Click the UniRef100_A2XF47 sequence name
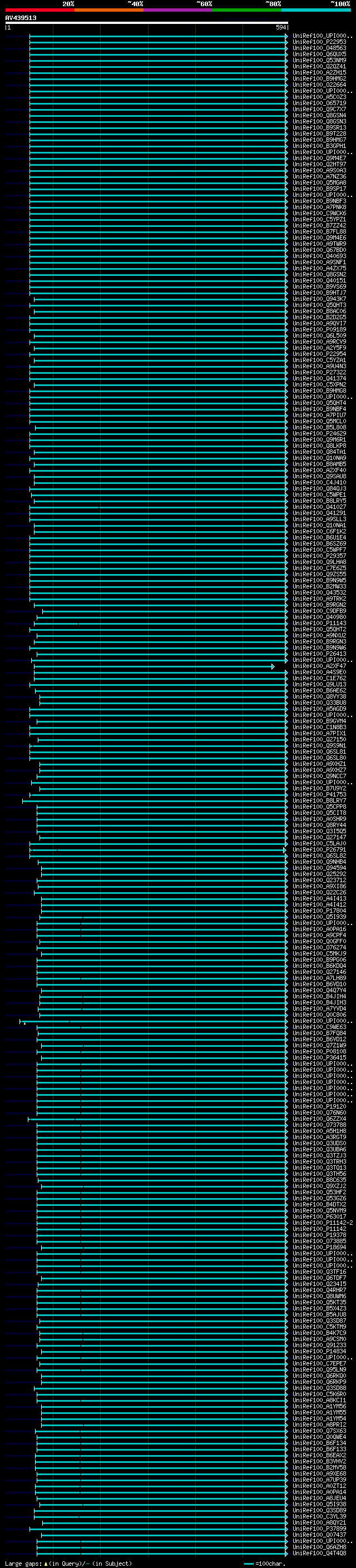Image resolution: width=356 pixels, height=1568 pixels. [x=319, y=666]
